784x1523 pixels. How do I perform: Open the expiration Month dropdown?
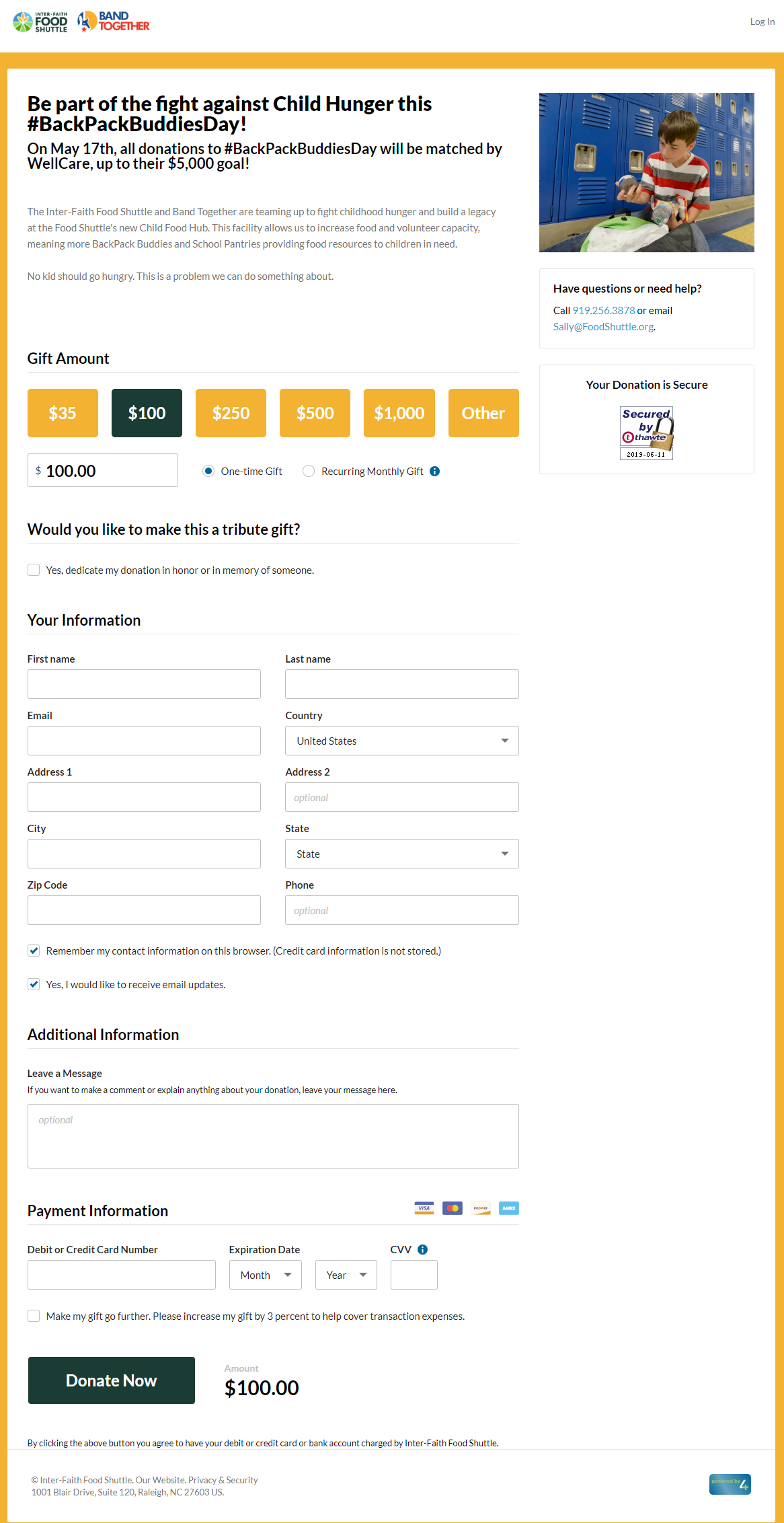(x=266, y=1275)
